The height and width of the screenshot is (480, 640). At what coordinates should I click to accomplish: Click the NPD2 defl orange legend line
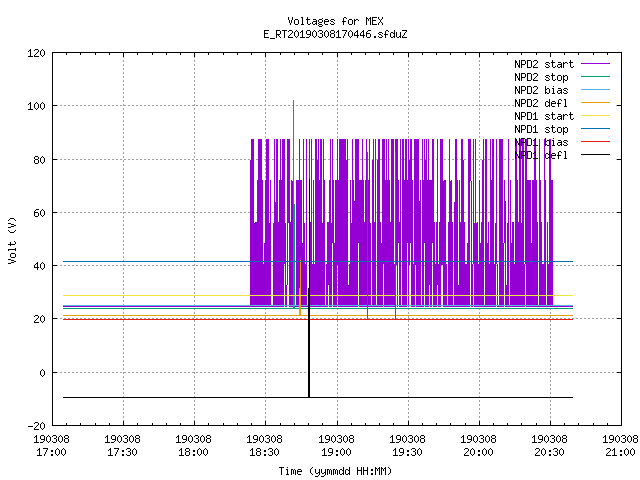tap(596, 103)
